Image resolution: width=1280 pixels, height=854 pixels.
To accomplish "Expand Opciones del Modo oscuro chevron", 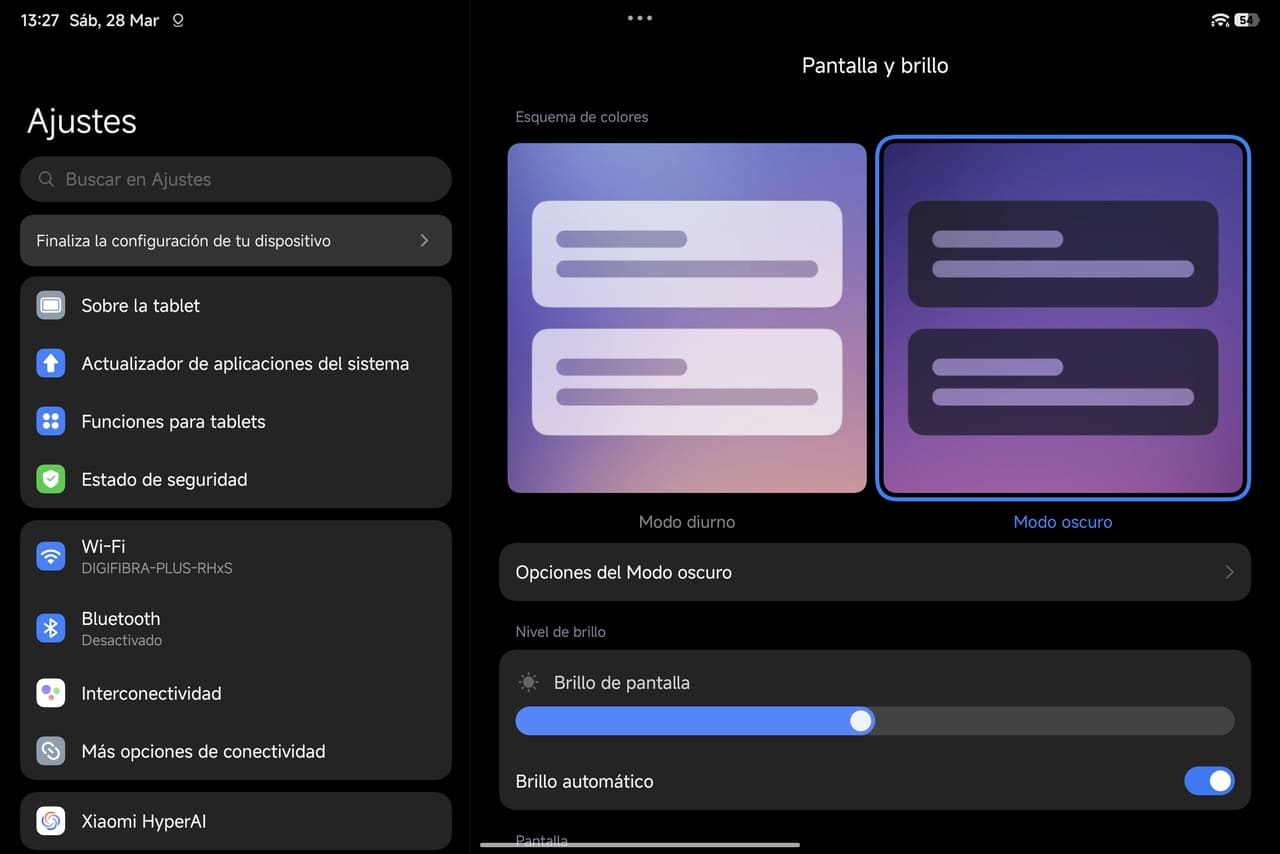I will click(1229, 572).
